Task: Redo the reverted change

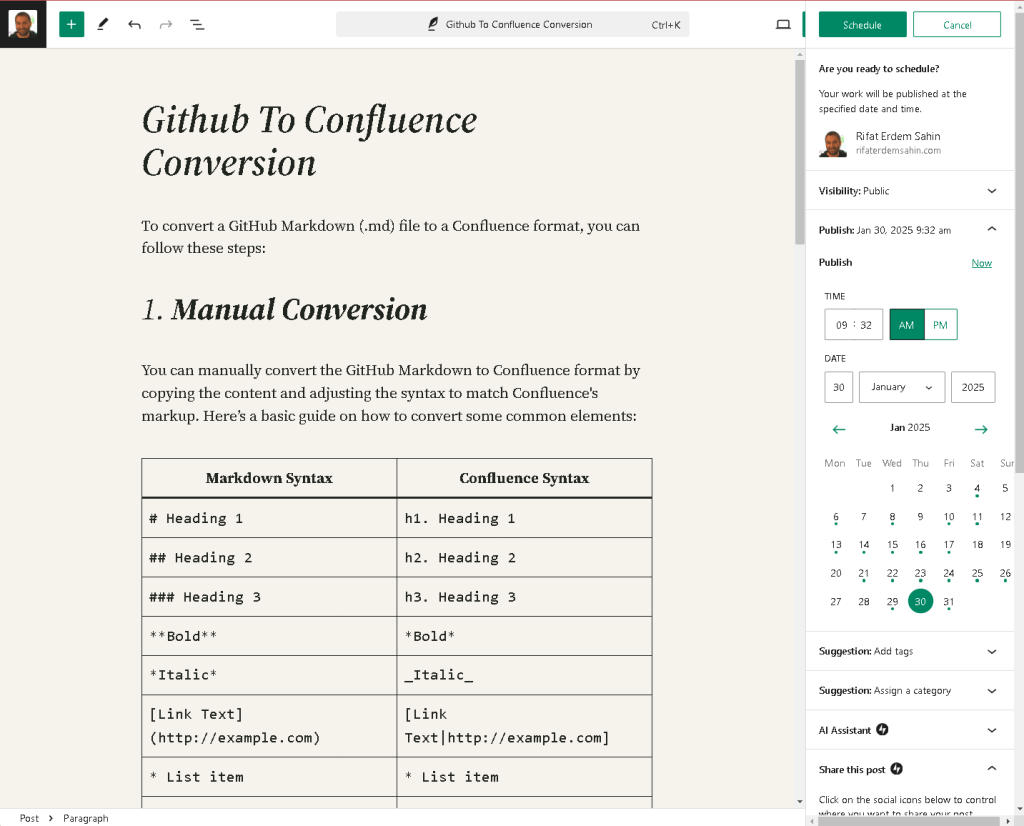Action: [x=166, y=25]
